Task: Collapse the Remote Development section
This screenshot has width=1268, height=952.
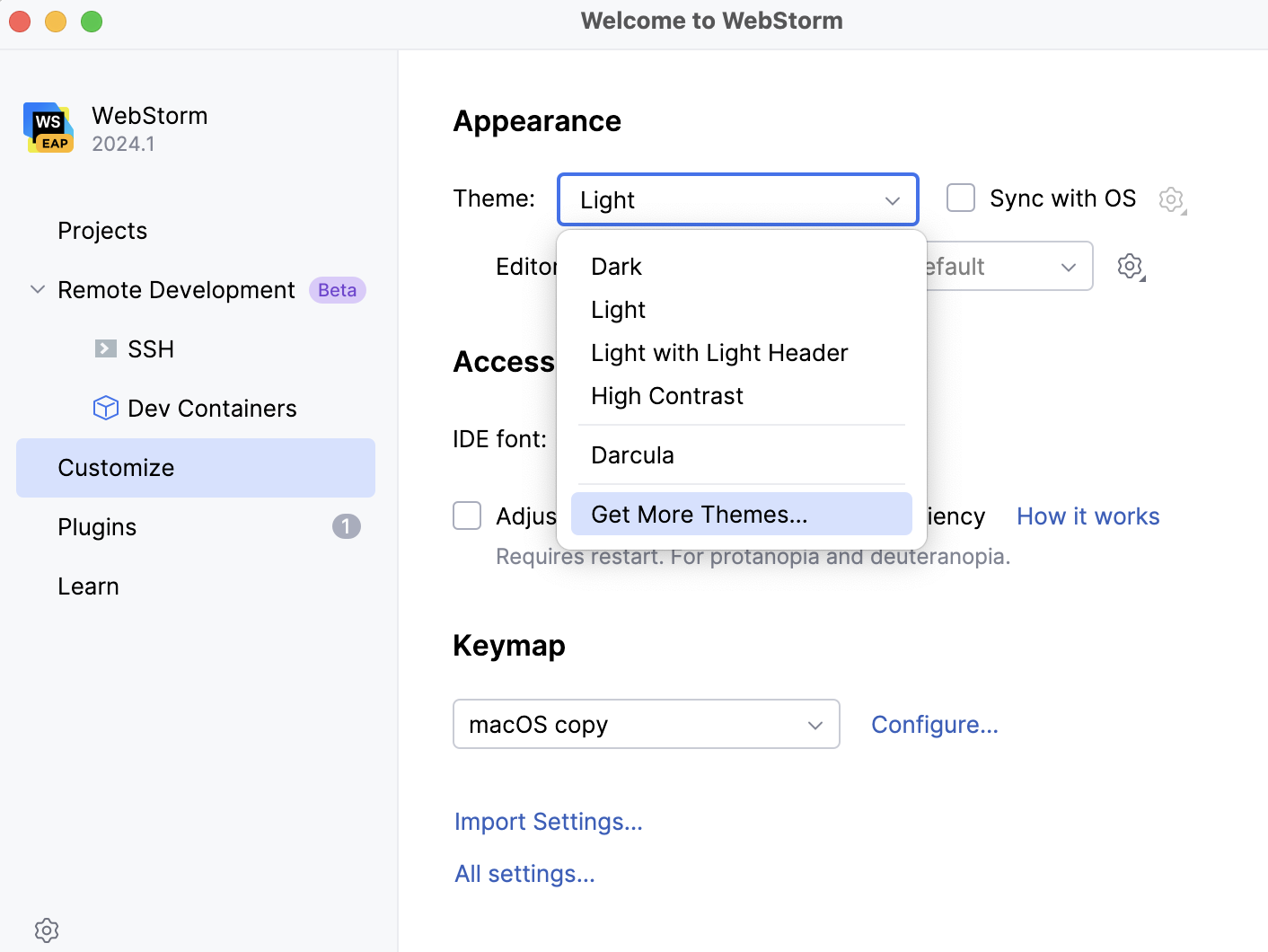Action: click(x=37, y=289)
